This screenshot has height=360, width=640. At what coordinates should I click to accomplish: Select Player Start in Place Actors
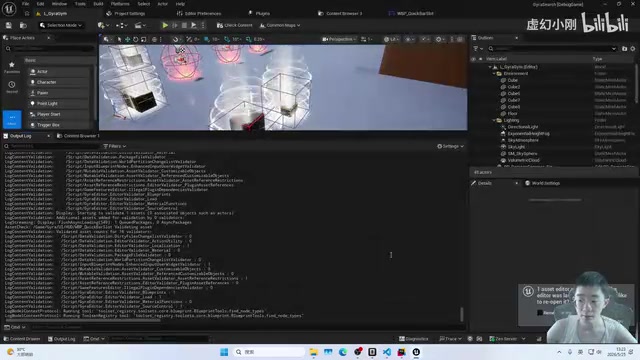coord(58,114)
